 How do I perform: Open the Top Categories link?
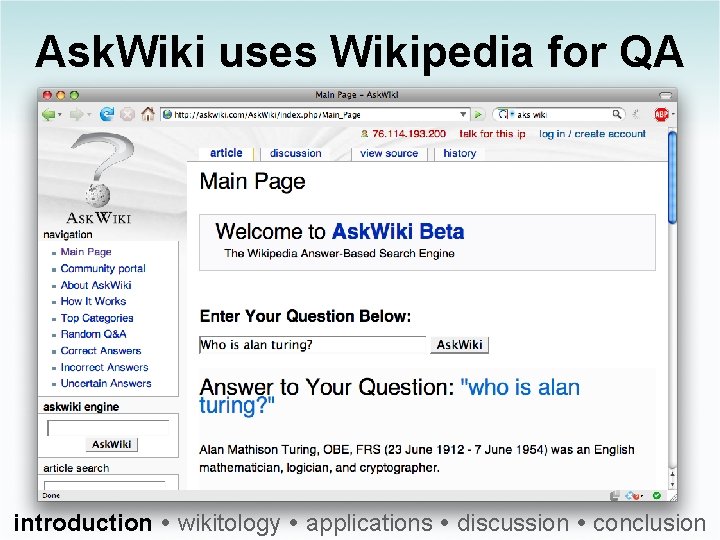(97, 318)
